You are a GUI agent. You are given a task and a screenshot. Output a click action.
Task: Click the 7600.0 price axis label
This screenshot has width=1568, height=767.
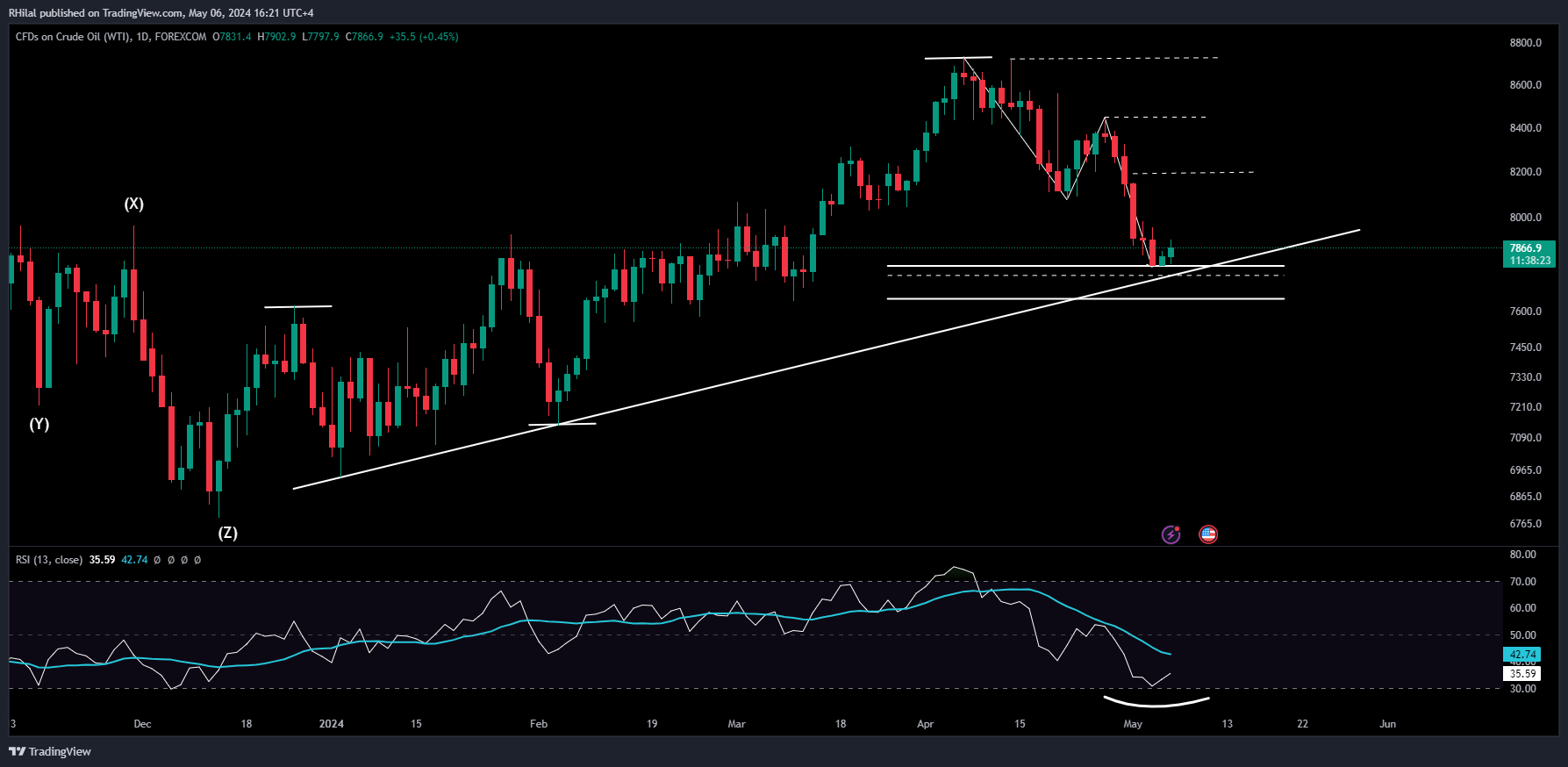click(x=1525, y=312)
